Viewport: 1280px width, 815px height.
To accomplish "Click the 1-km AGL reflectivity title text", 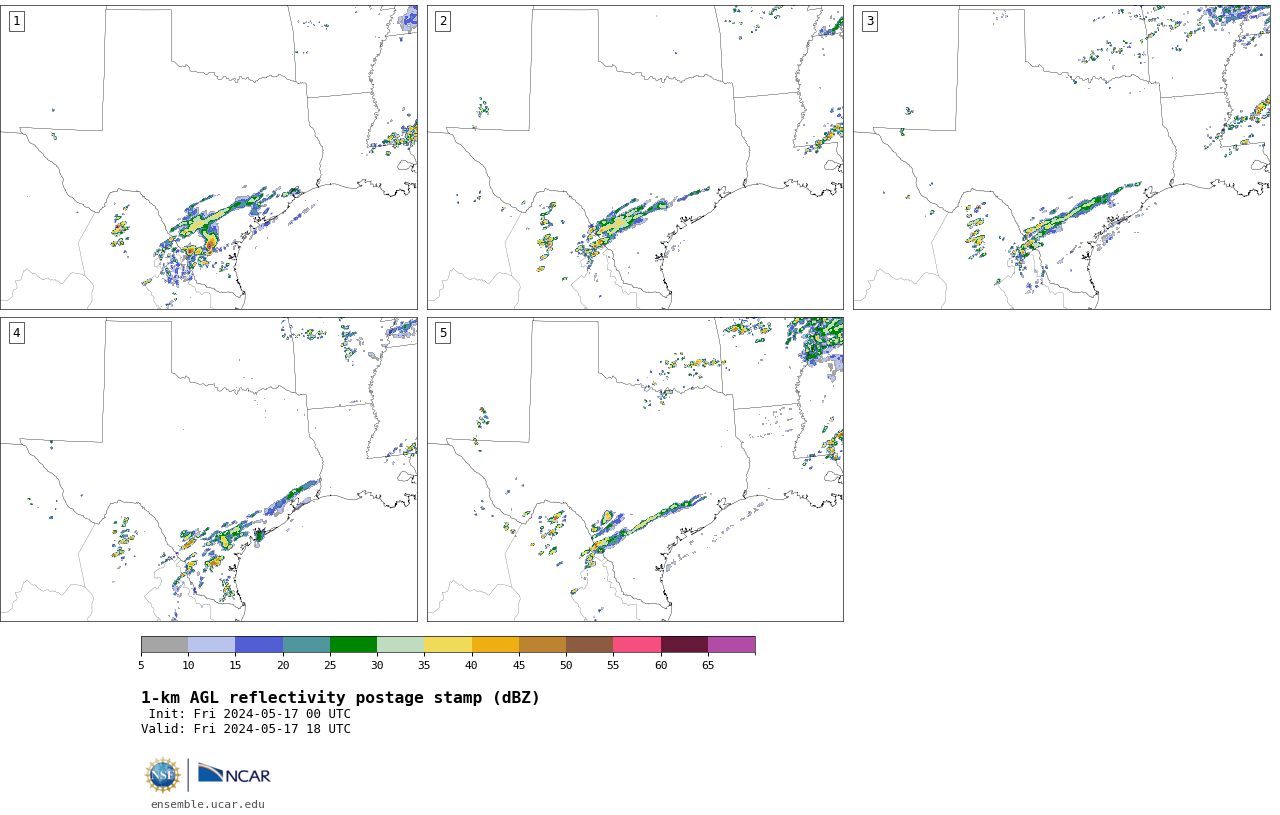I will pyautogui.click(x=340, y=698).
